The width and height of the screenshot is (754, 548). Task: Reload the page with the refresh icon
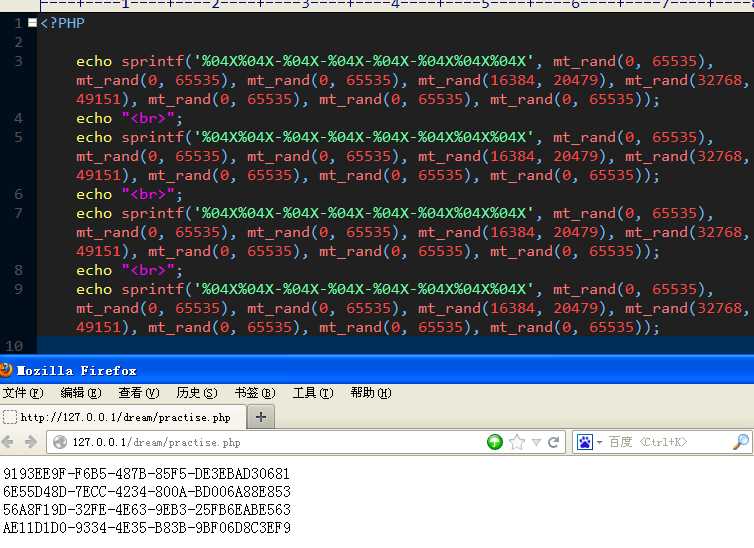(x=553, y=442)
